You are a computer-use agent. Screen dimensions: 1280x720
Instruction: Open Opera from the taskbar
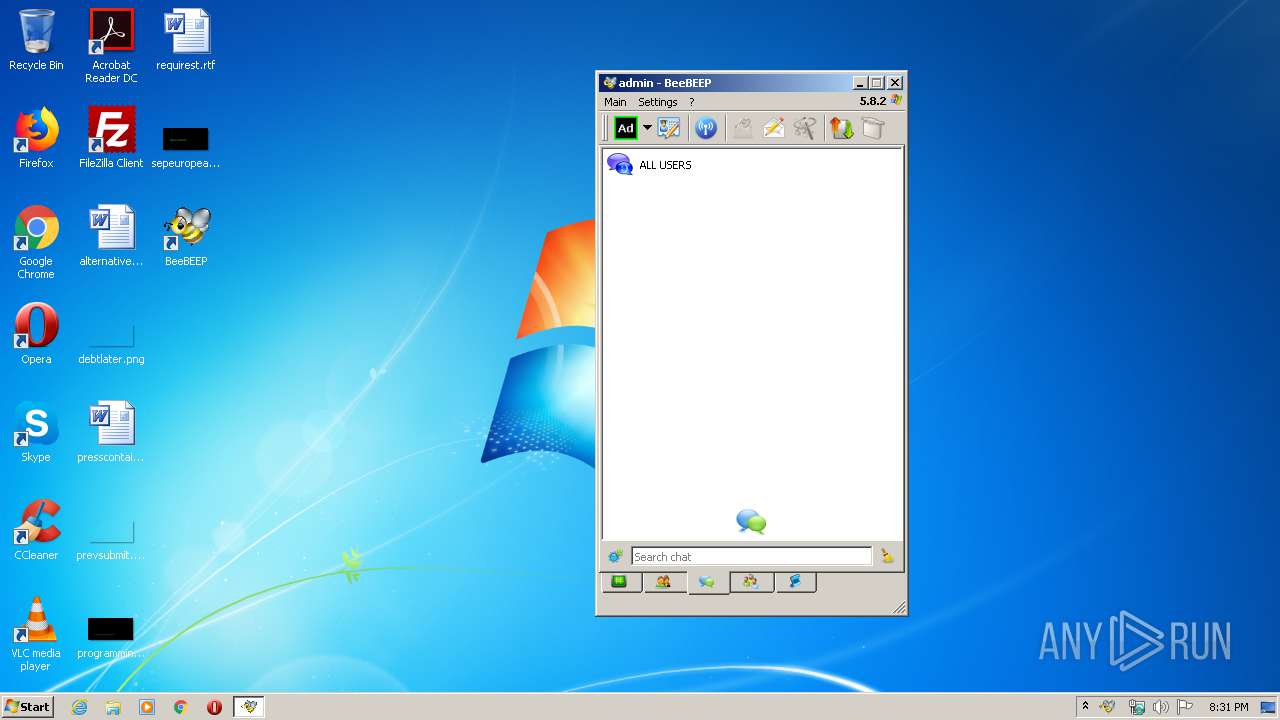tap(214, 707)
